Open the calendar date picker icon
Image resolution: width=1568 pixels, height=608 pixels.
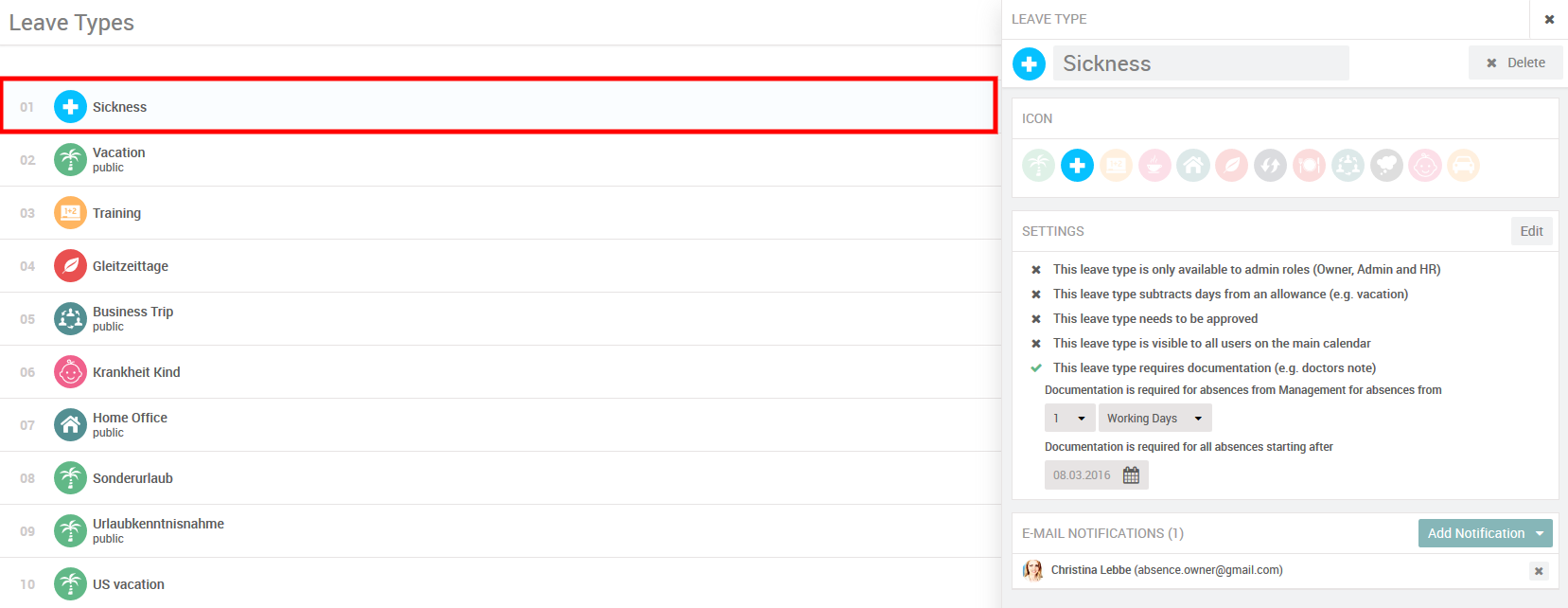tap(1131, 475)
